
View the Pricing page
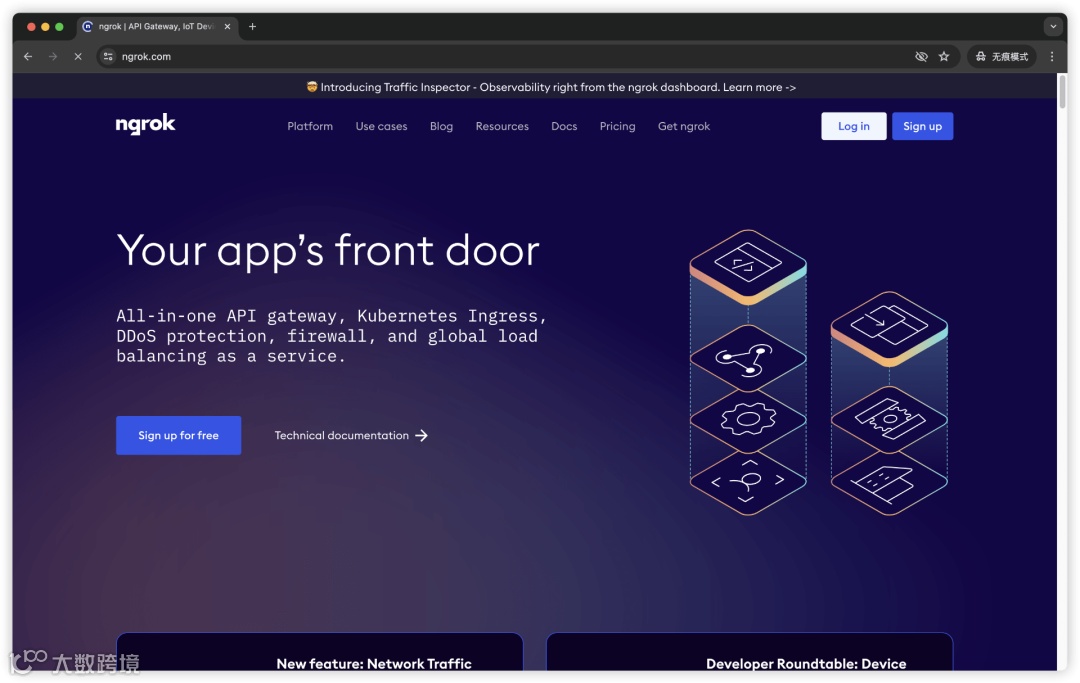[x=617, y=126]
